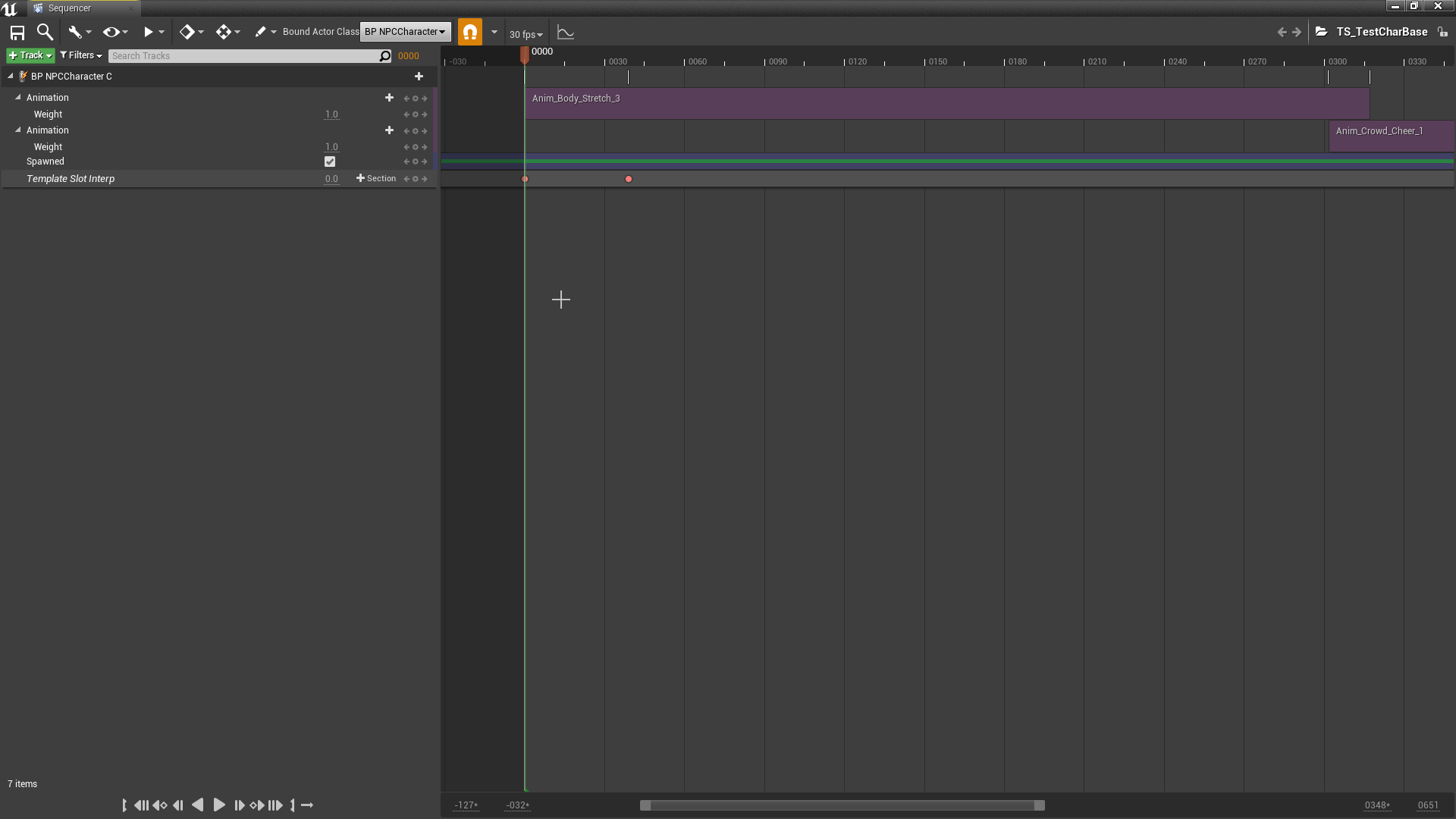Image resolution: width=1456 pixels, height=819 pixels.
Task: Open TS_TestCharBase from the breadcrumb
Action: coord(1382,32)
